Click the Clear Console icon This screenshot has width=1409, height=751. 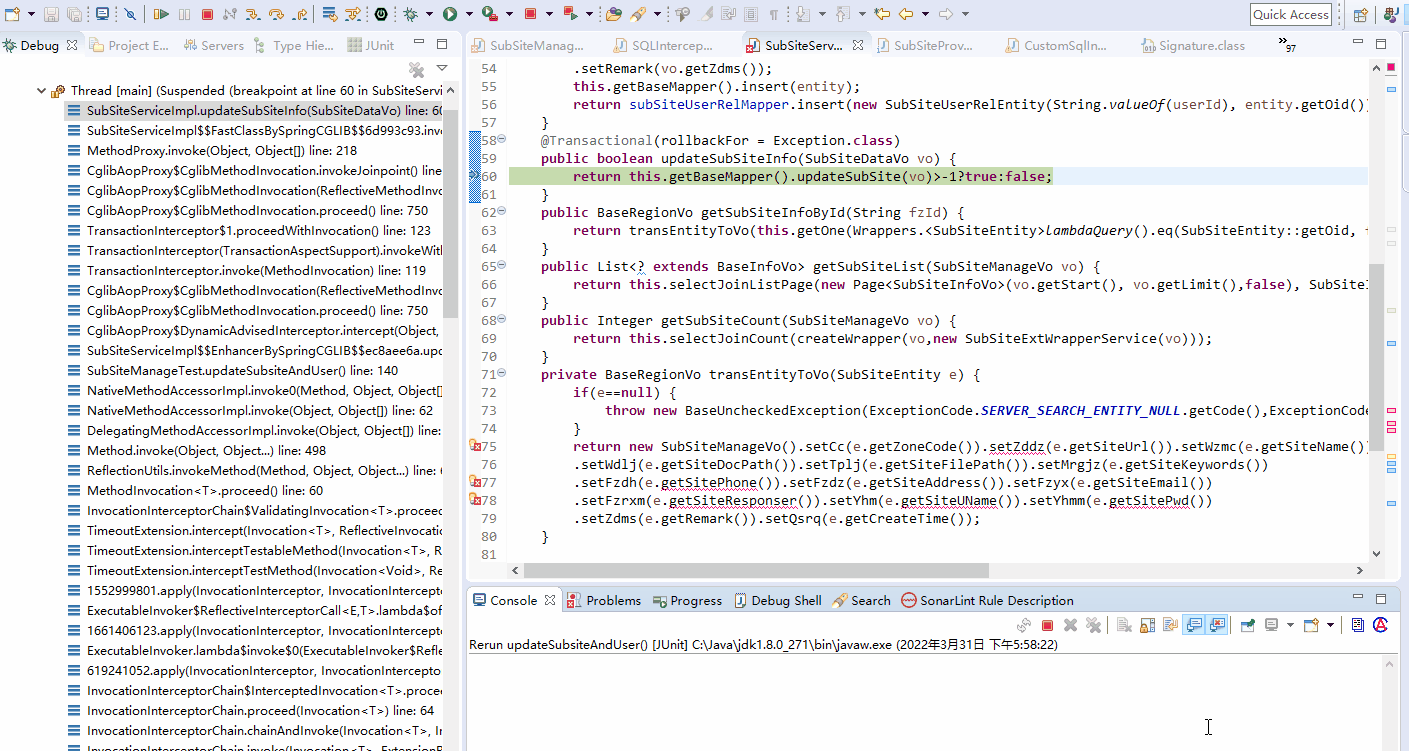coord(1124,625)
